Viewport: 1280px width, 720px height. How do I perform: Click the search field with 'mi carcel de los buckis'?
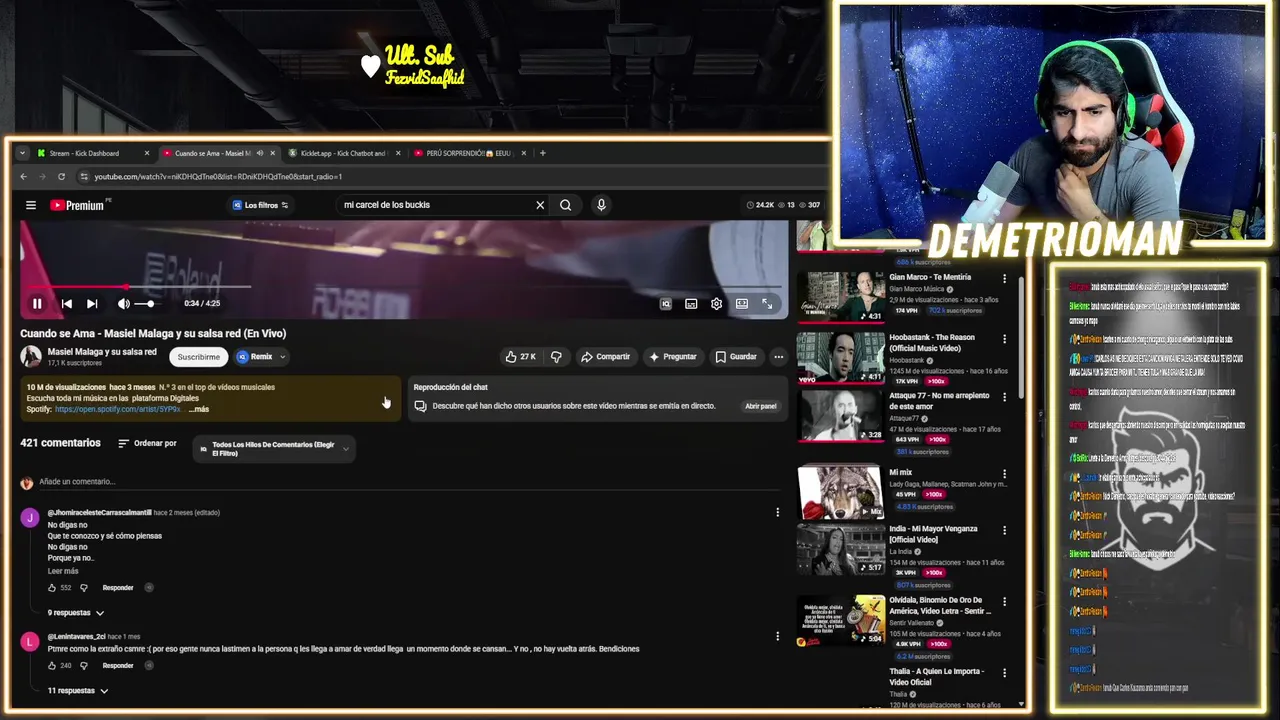point(435,205)
